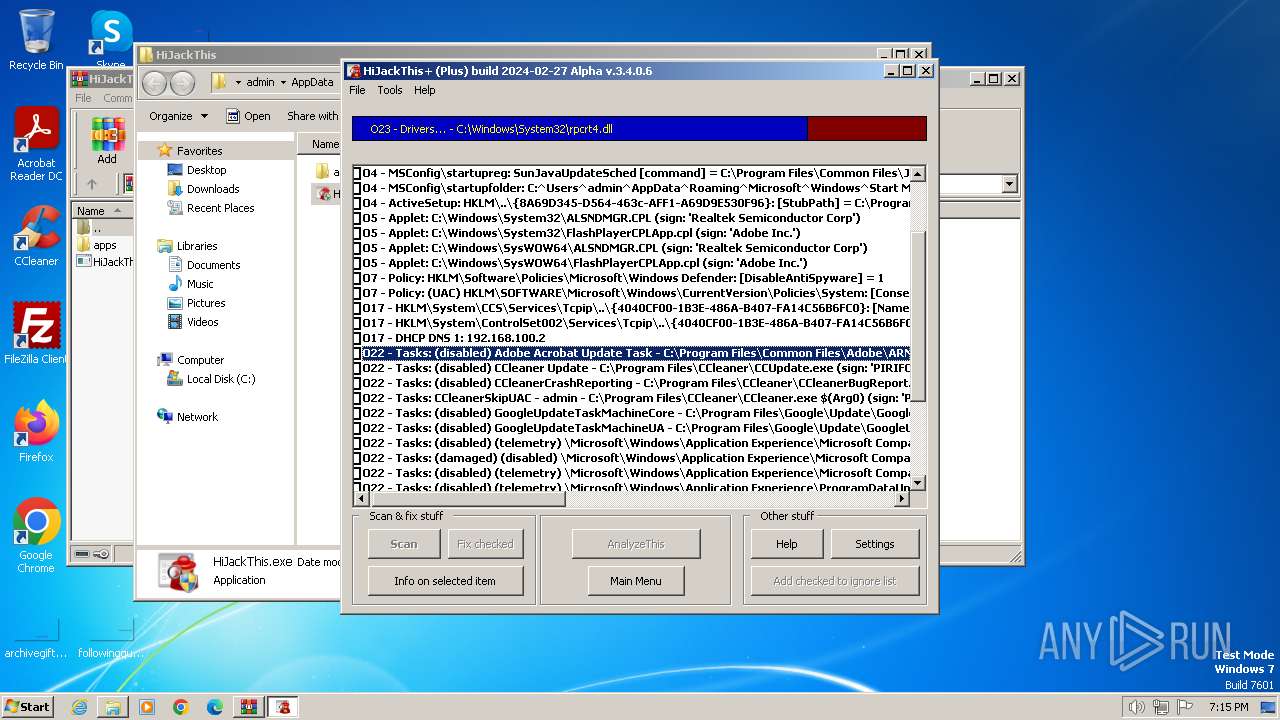Open WinRAR address bar dropdown arrow
The width and height of the screenshot is (1280, 720).
pyautogui.click(x=1009, y=184)
